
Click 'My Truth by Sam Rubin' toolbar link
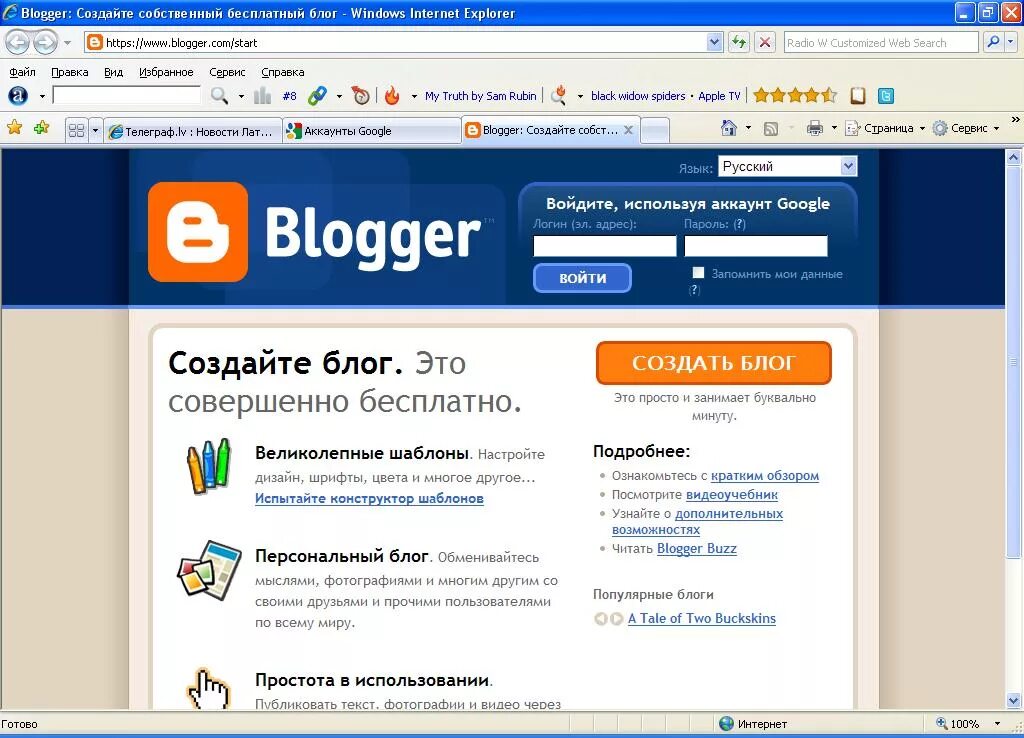point(481,96)
